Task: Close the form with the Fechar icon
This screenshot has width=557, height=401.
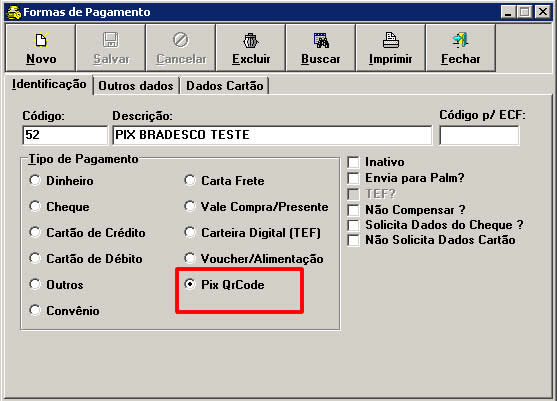Action: click(x=460, y=40)
